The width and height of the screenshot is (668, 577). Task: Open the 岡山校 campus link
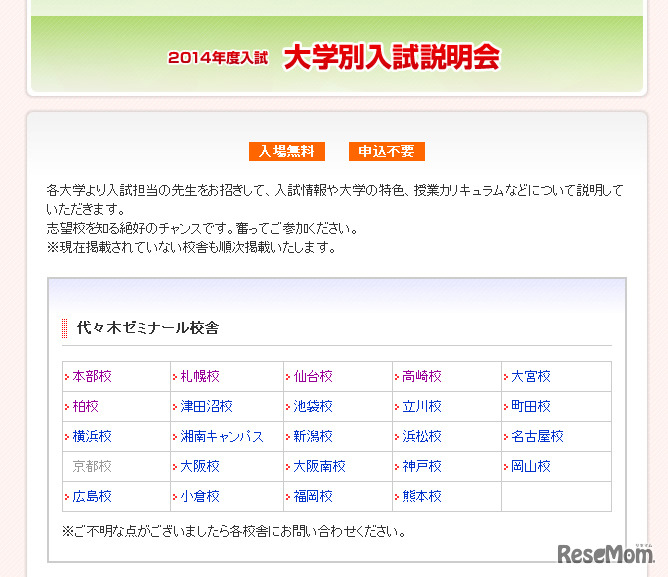531,466
